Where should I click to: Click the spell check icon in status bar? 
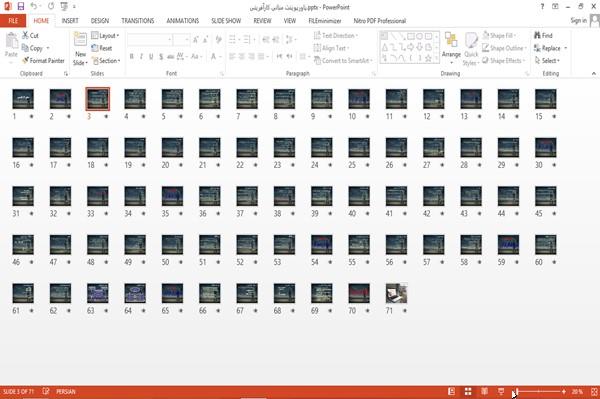[46, 391]
